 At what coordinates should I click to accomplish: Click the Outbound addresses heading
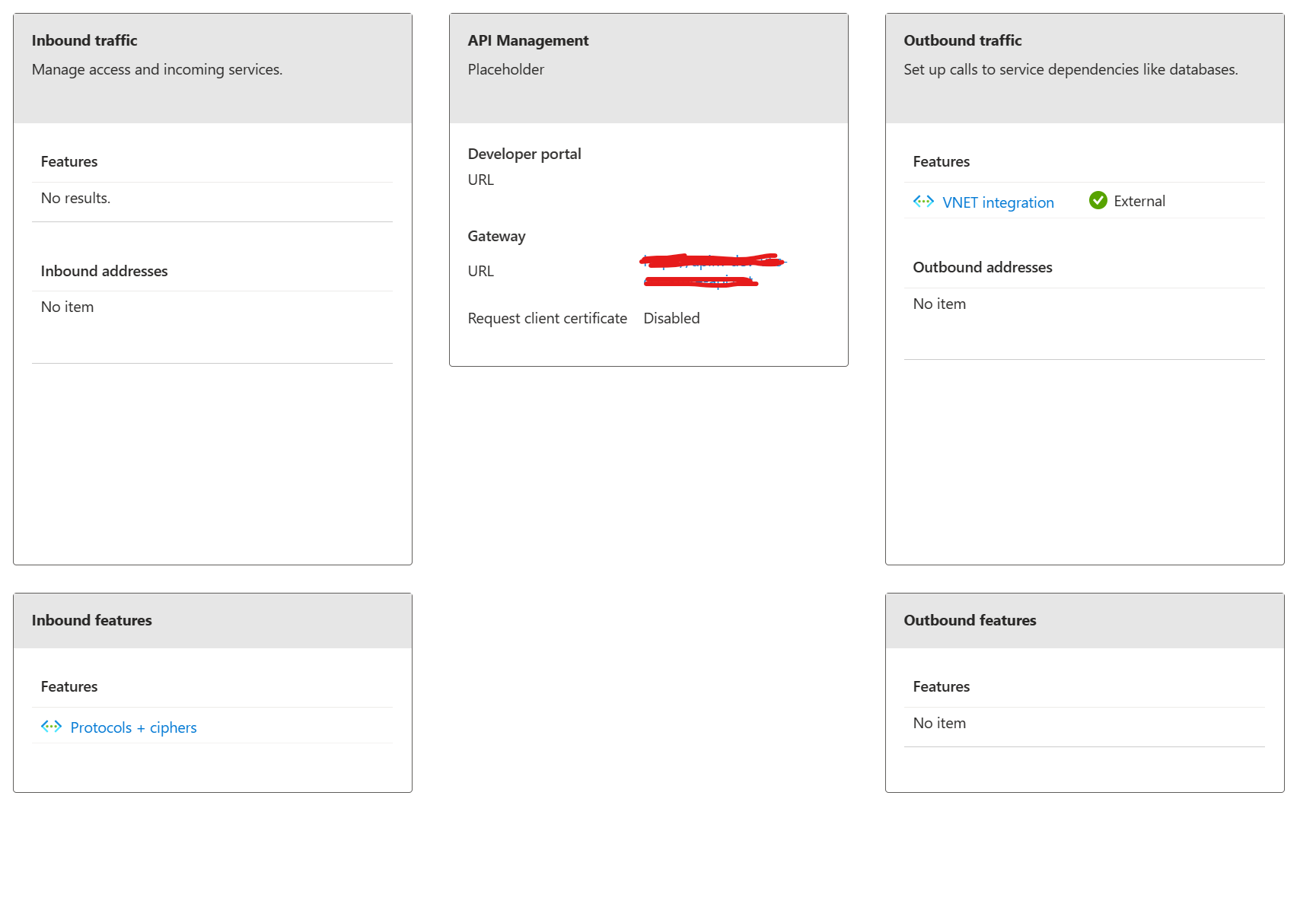[x=983, y=267]
